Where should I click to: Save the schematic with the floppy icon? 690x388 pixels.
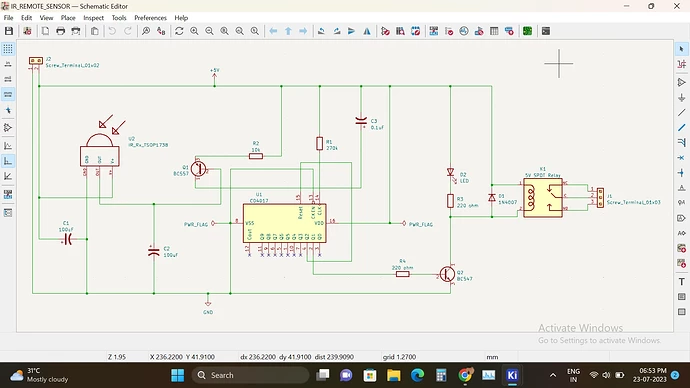pos(9,31)
